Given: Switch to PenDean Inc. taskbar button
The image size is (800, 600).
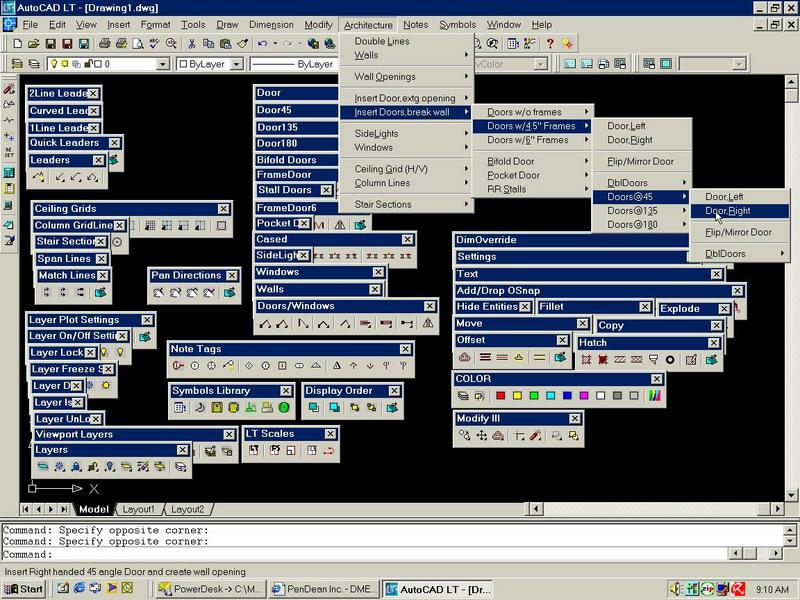Looking at the screenshot, I should point(324,589).
